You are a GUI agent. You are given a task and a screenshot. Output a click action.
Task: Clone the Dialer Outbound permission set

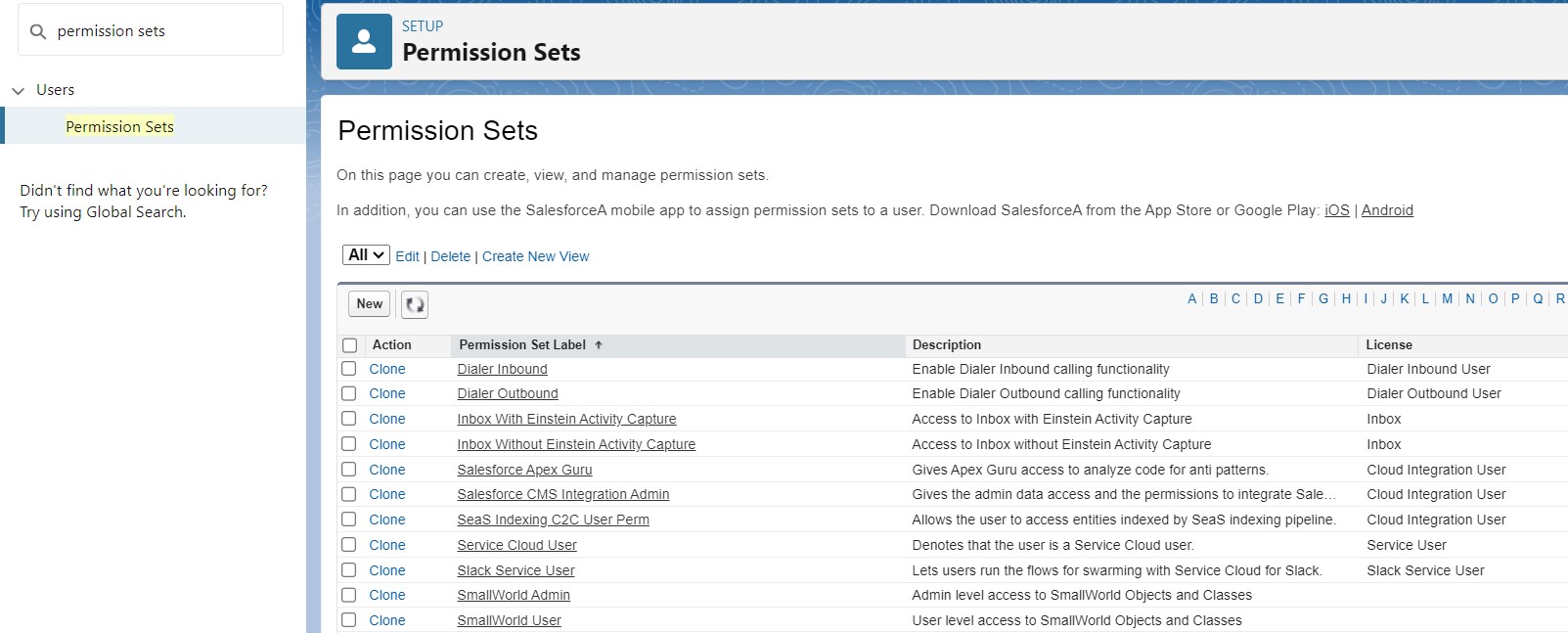tap(387, 393)
